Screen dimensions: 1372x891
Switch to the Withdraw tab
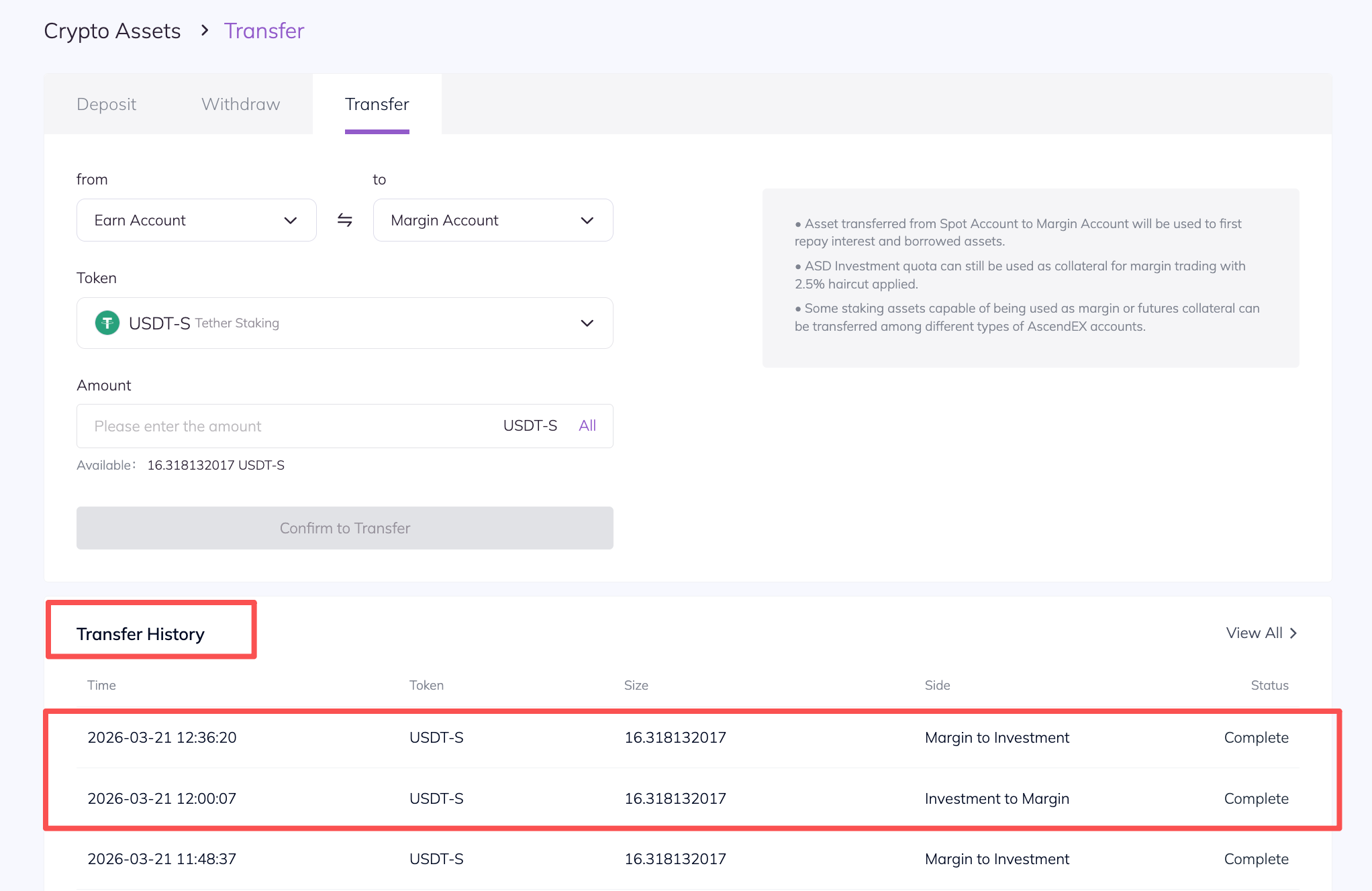(240, 105)
